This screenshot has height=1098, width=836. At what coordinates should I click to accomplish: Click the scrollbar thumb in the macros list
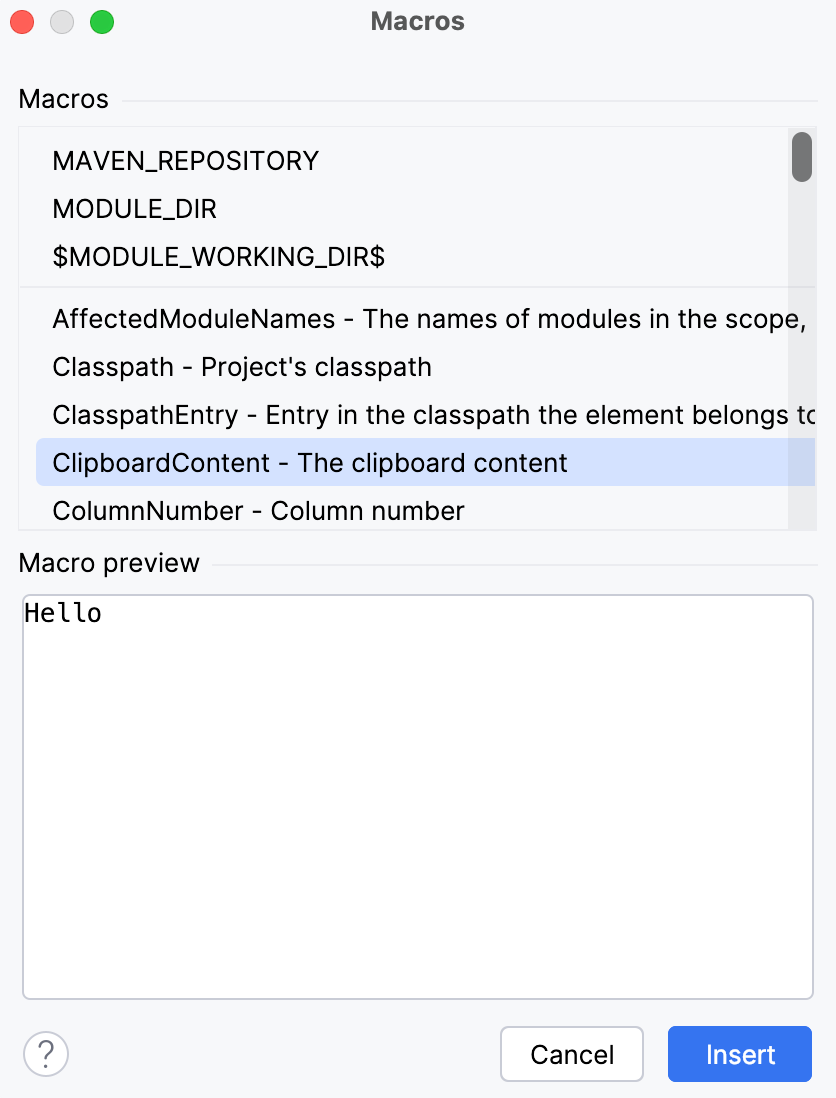point(801,158)
